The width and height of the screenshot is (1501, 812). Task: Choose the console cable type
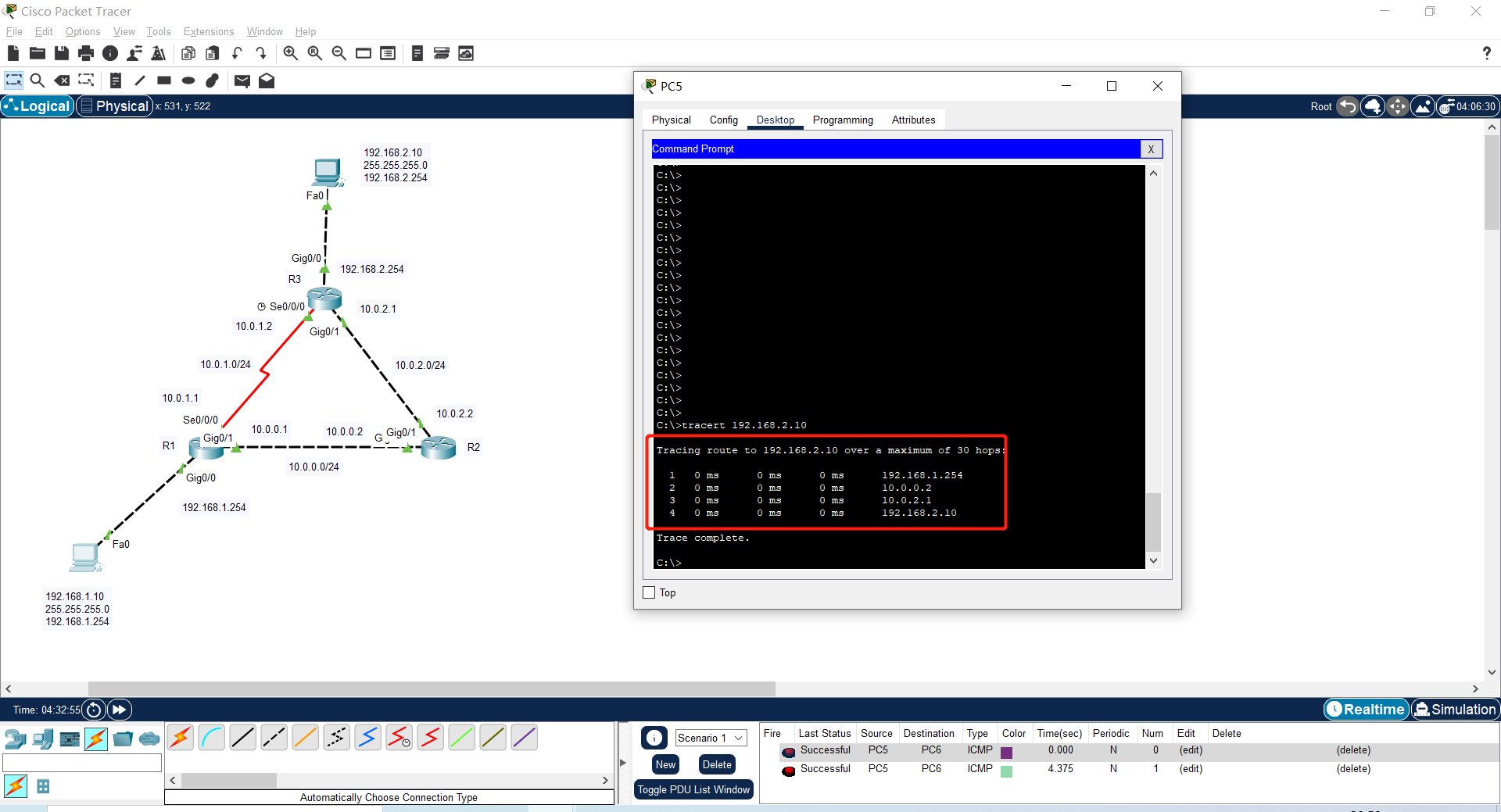(212, 738)
